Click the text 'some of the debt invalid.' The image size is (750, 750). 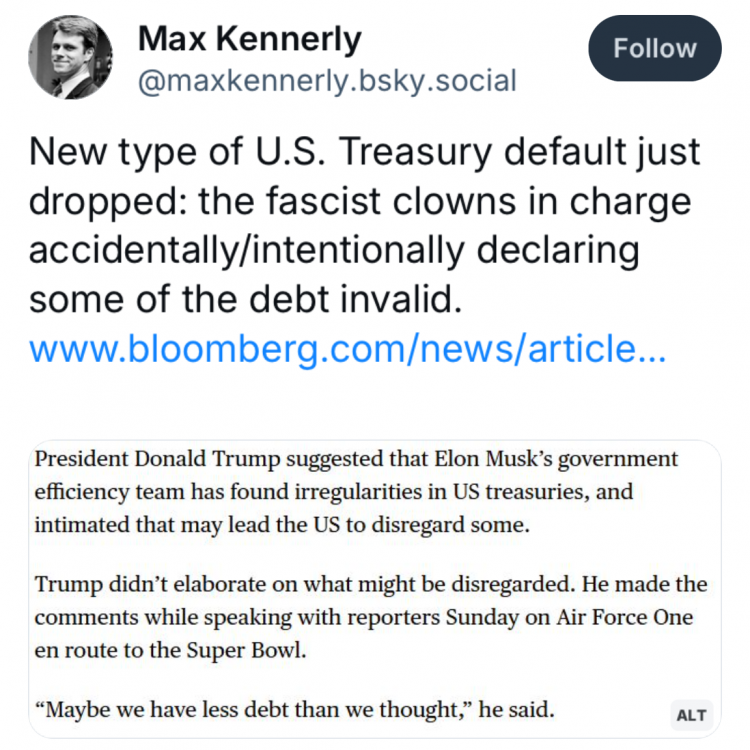[246, 299]
